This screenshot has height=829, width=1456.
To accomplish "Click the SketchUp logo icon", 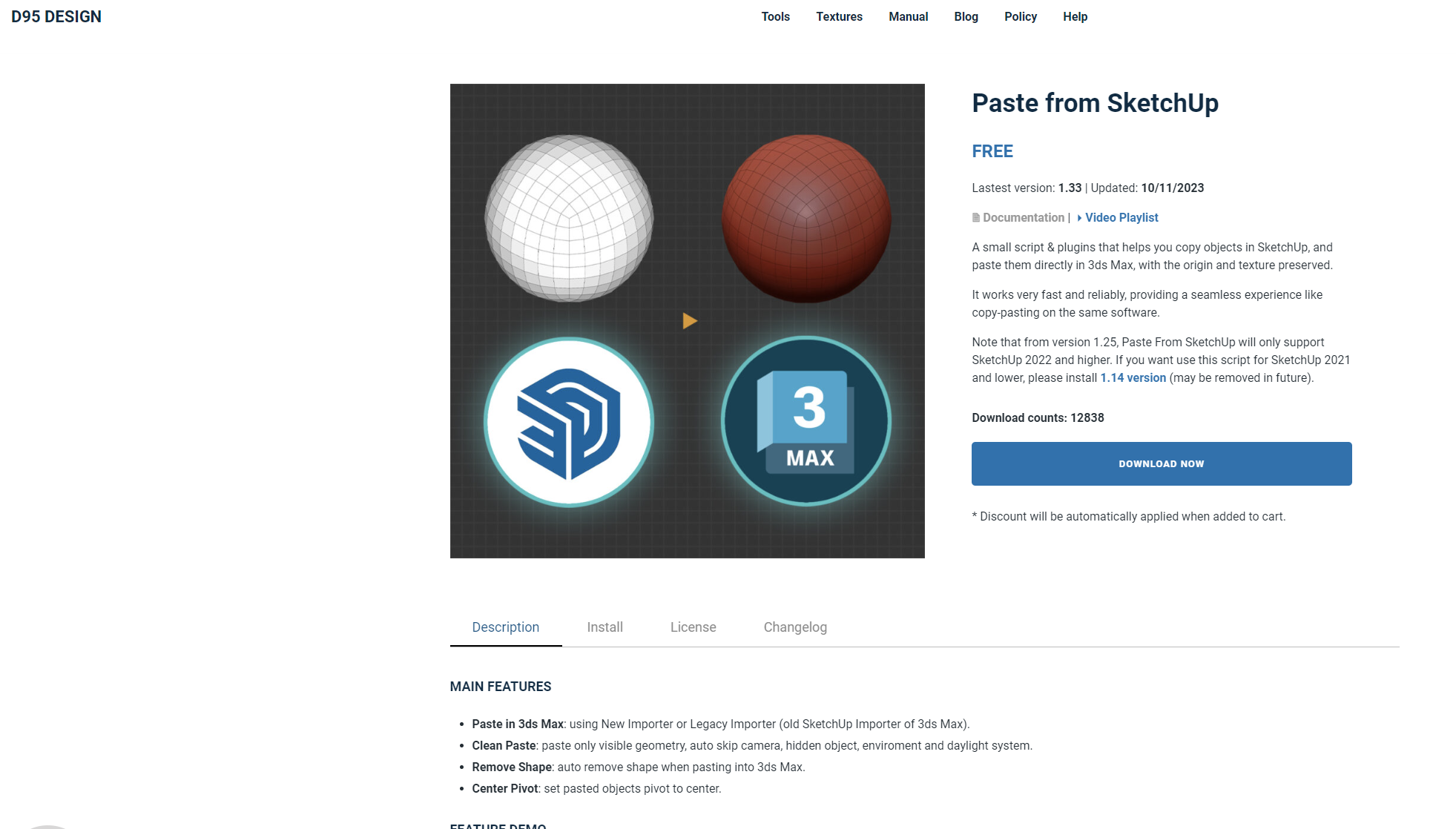I will pos(569,422).
